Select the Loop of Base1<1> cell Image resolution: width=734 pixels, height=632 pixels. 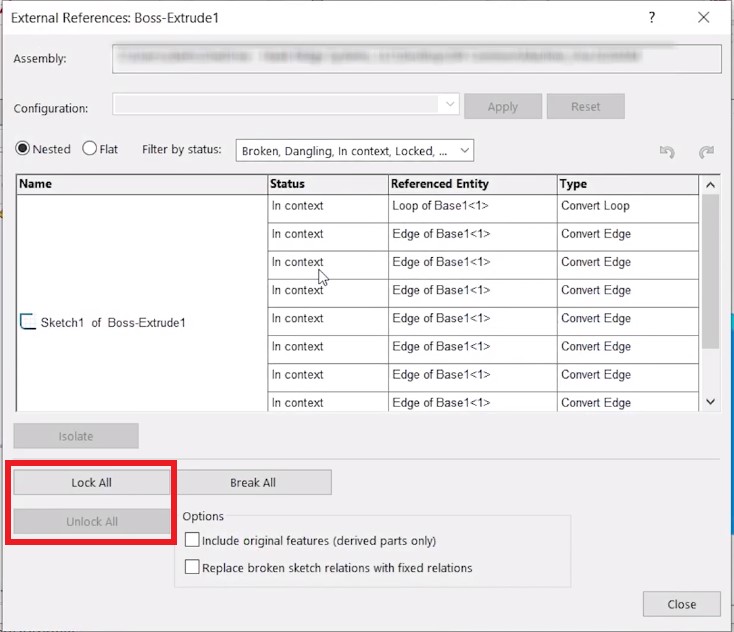tap(471, 206)
